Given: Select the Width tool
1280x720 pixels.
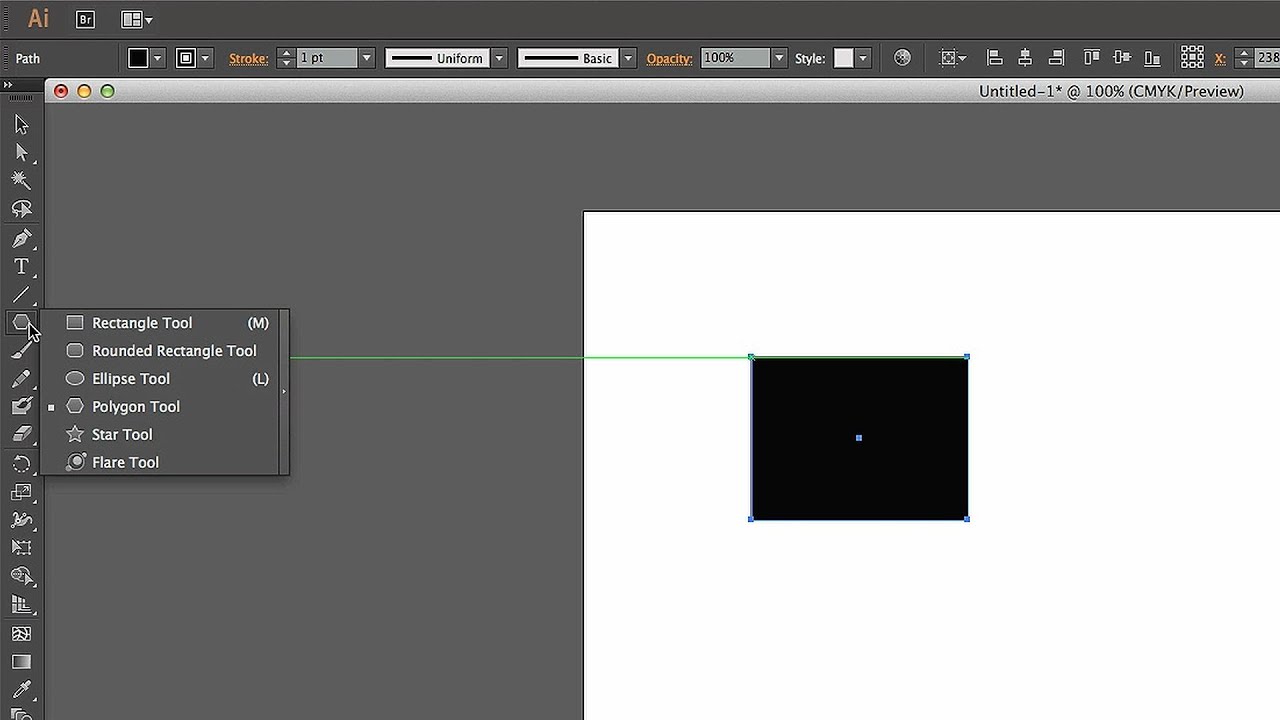Looking at the screenshot, I should pyautogui.click(x=21, y=520).
